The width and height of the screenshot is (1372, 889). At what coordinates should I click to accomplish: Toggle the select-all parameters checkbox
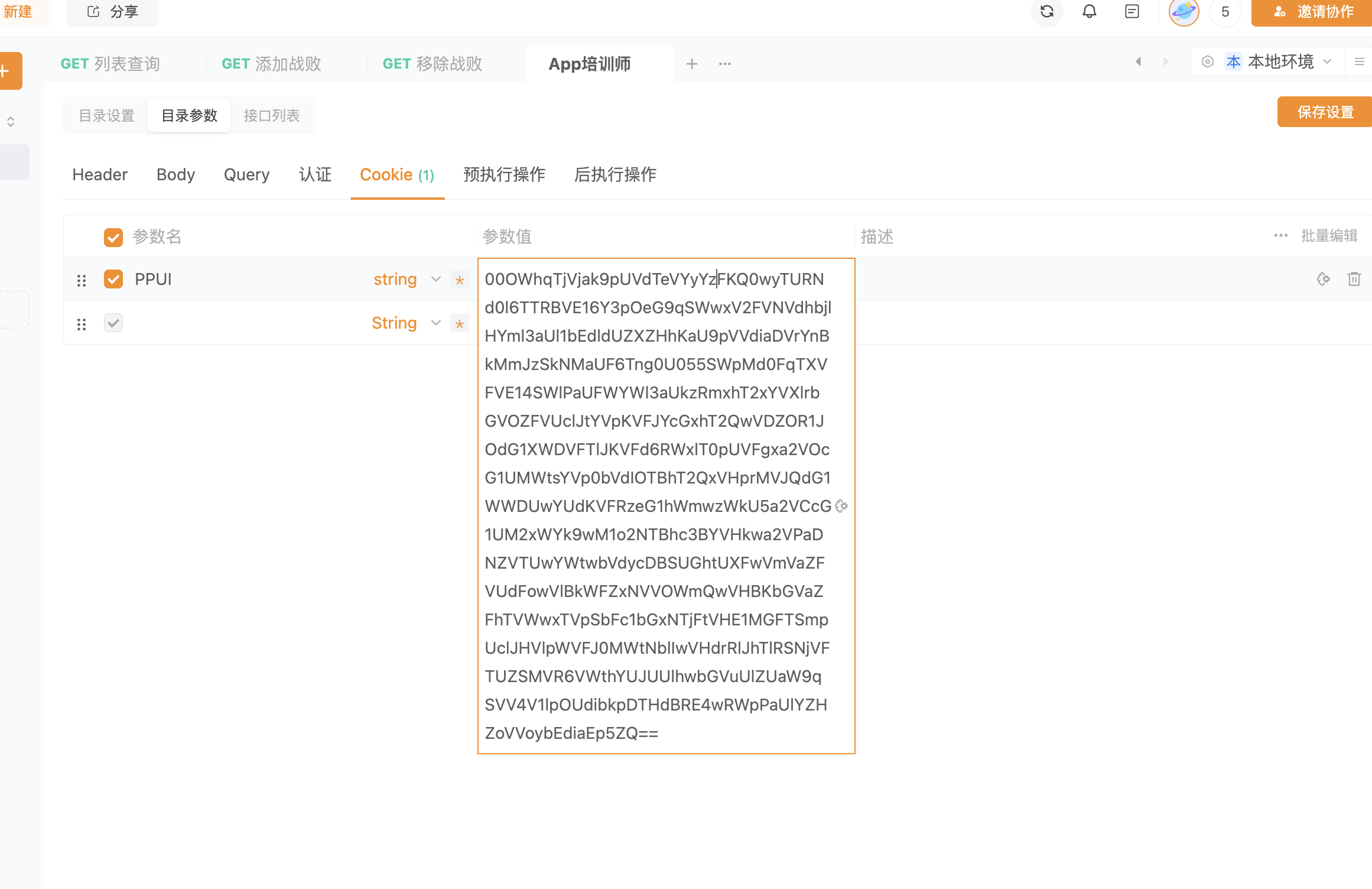113,237
